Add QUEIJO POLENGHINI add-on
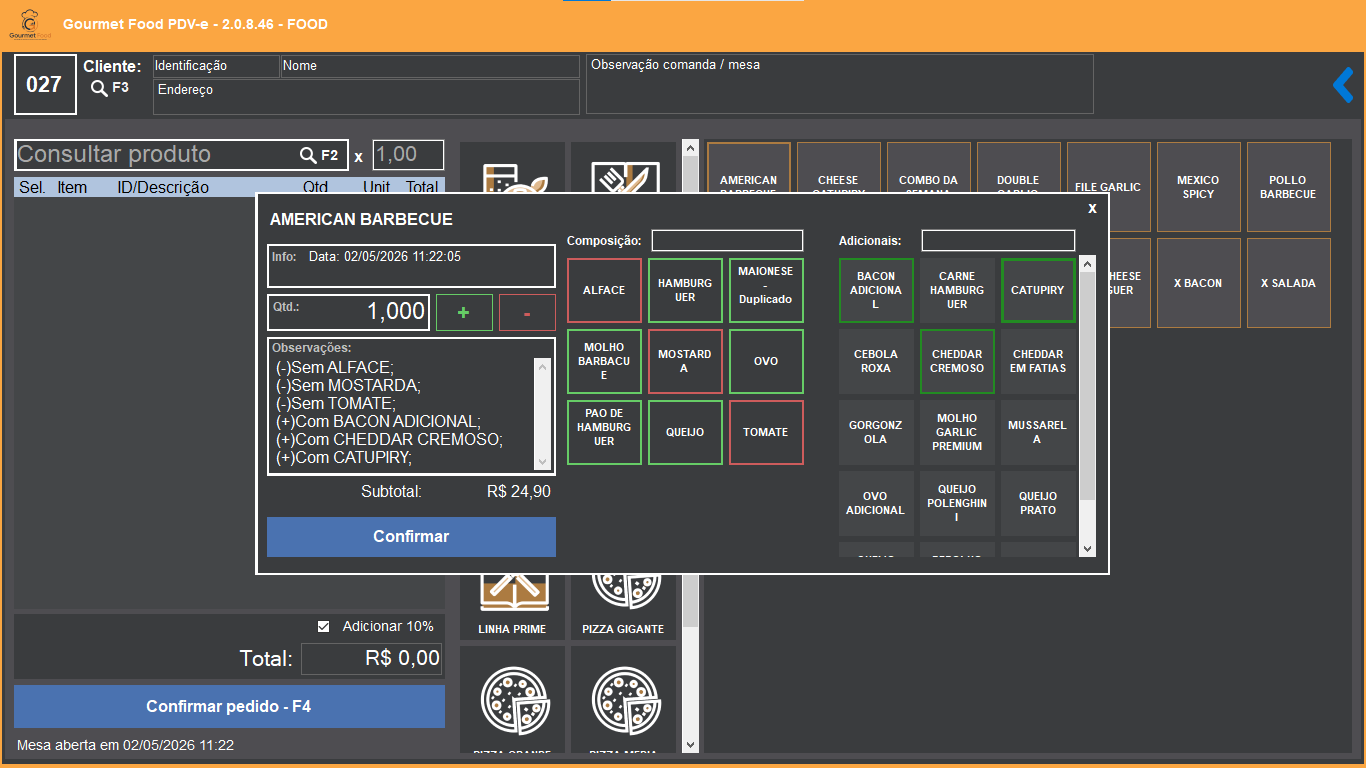The image size is (1366, 768). point(957,503)
